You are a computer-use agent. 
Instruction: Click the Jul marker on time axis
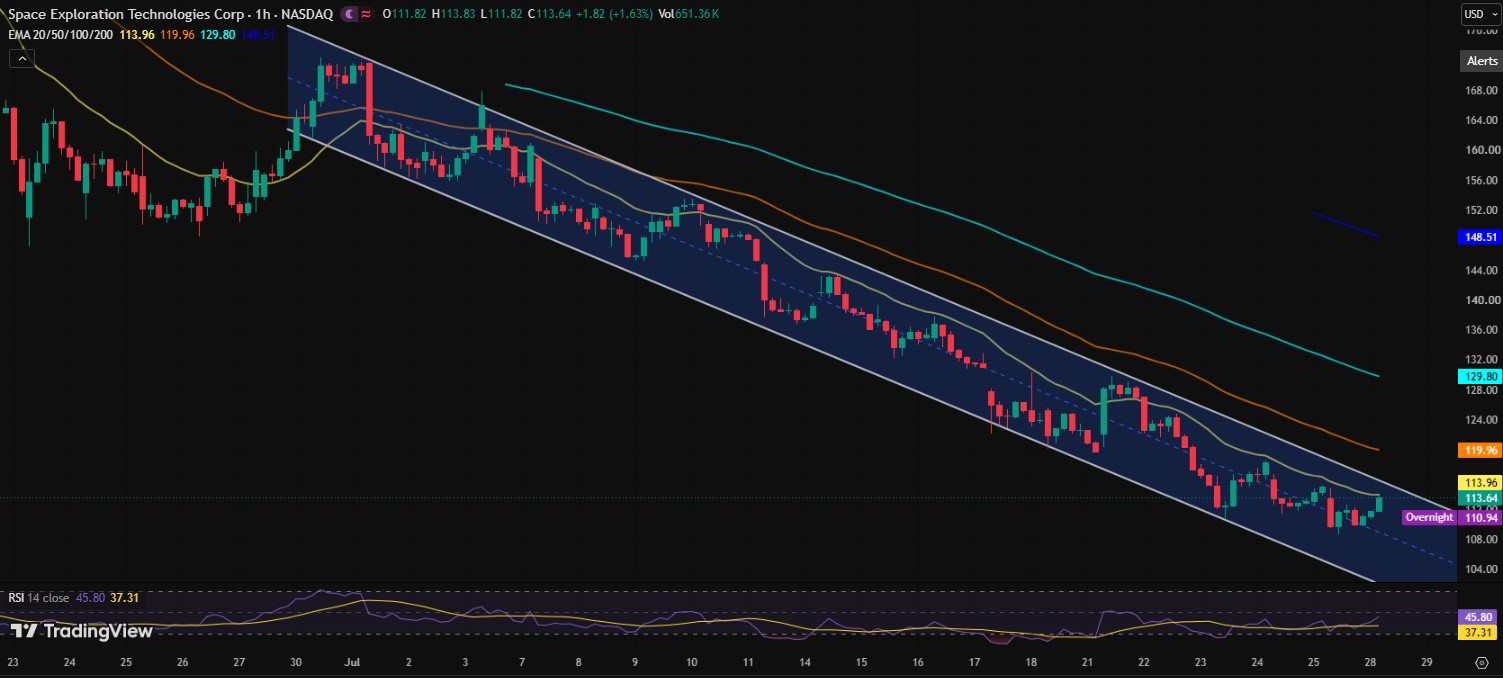pos(352,662)
